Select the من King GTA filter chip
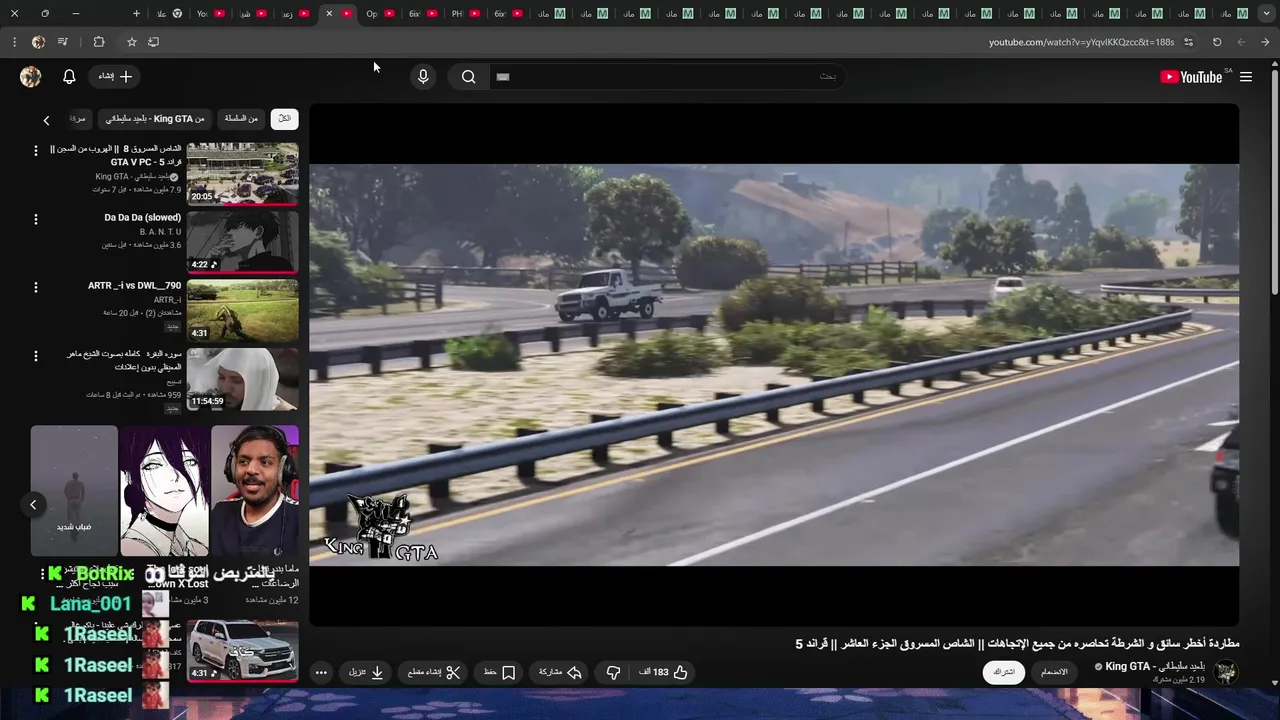This screenshot has height=720, width=1280. pos(155,119)
